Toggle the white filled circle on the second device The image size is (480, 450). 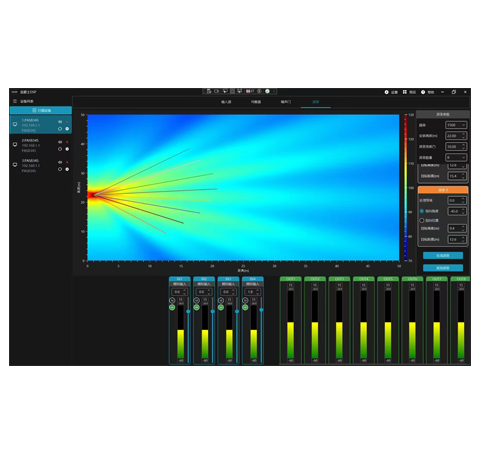click(x=67, y=149)
